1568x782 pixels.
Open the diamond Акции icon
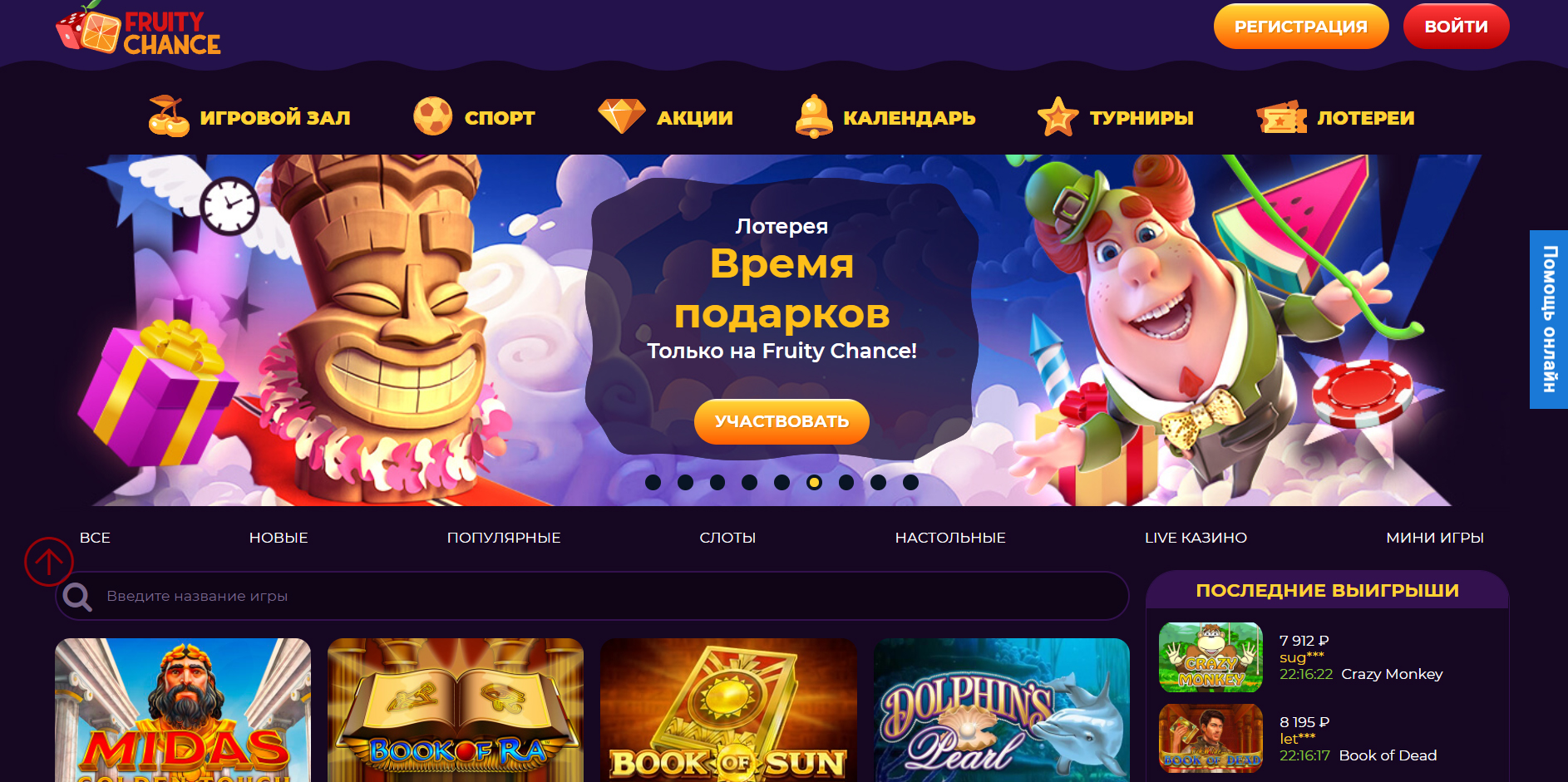[x=622, y=116]
